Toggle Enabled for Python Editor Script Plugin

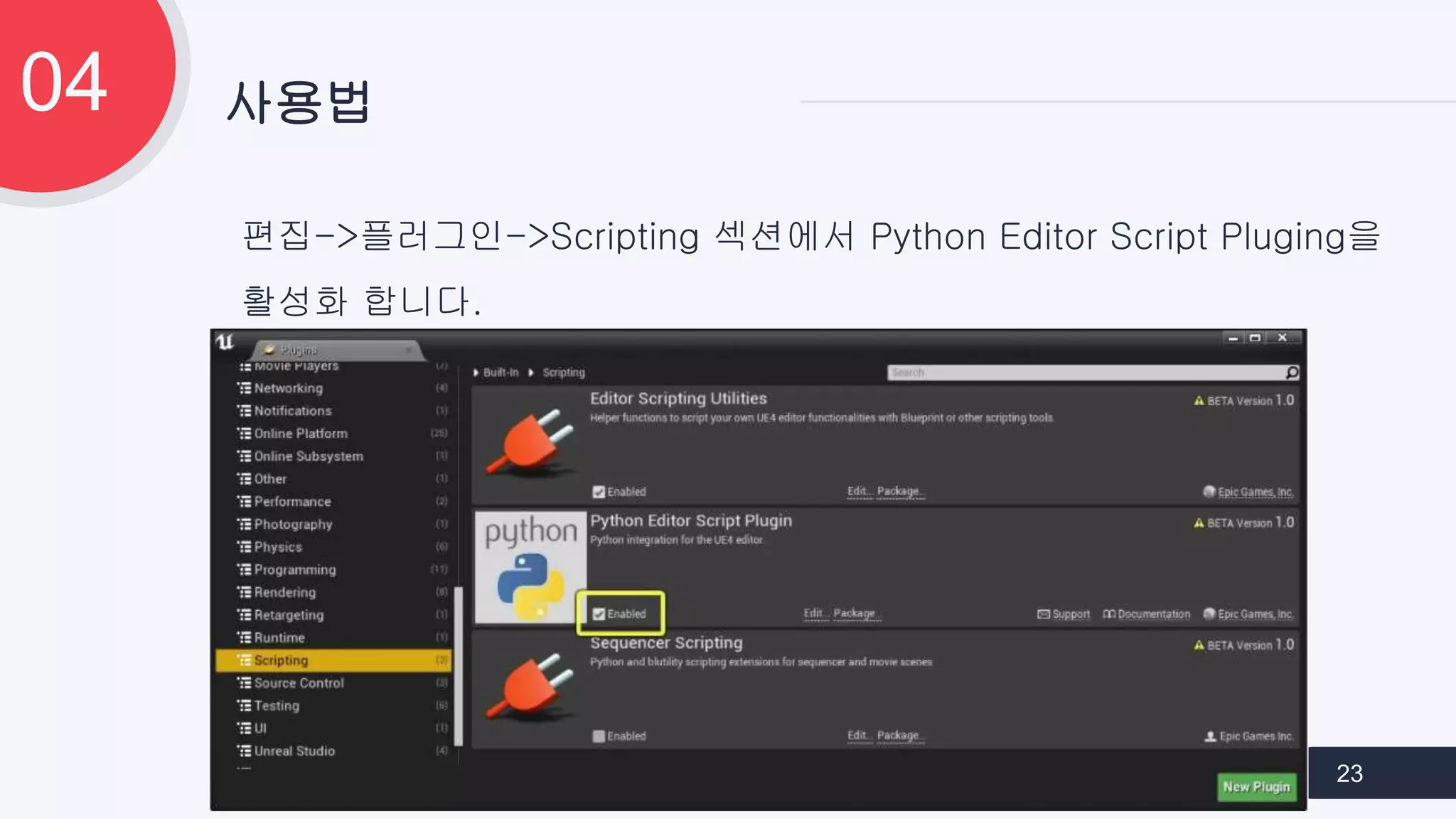tap(599, 614)
